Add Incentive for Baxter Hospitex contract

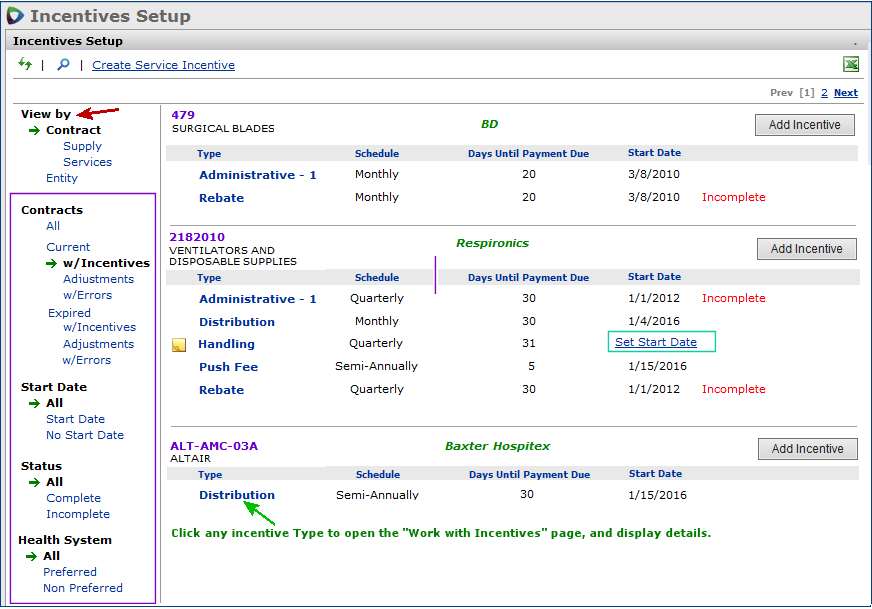pos(807,449)
